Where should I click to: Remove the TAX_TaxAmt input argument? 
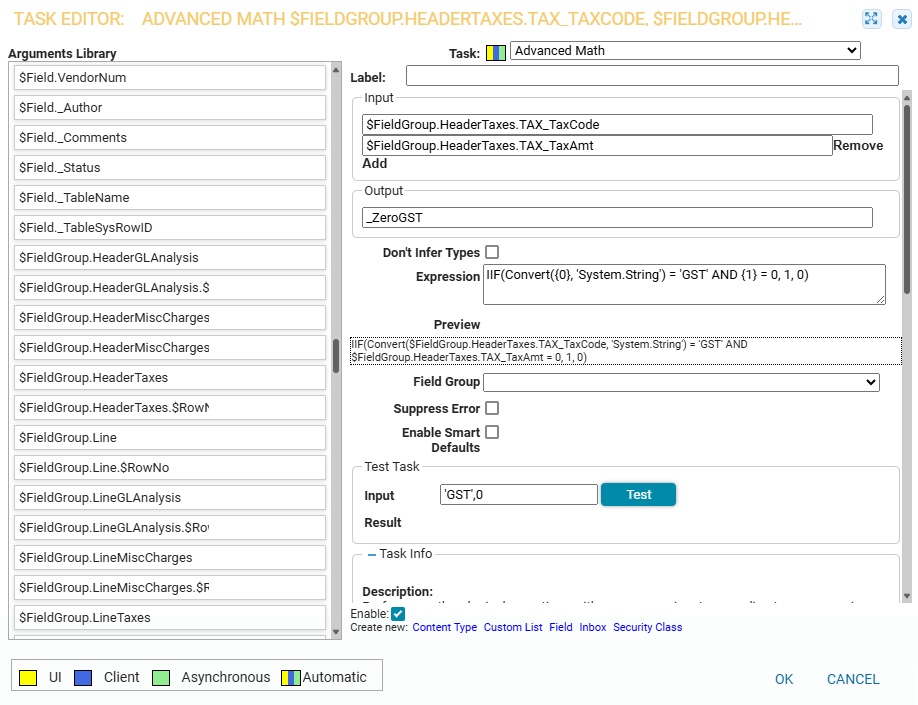tap(858, 145)
